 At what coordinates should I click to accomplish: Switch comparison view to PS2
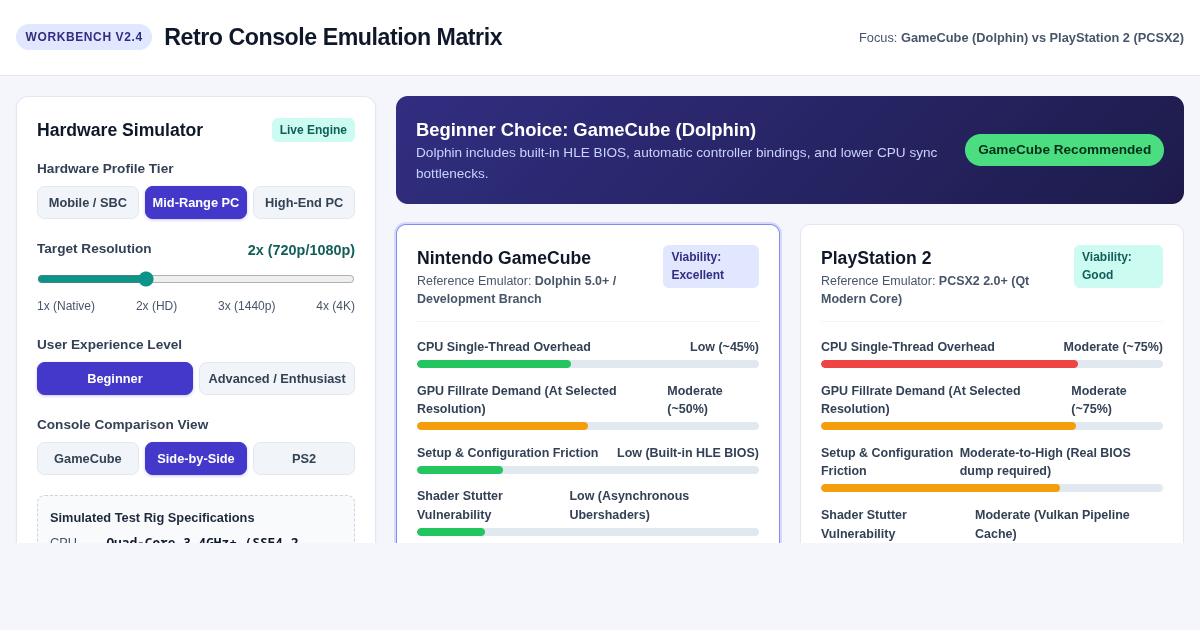[304, 458]
